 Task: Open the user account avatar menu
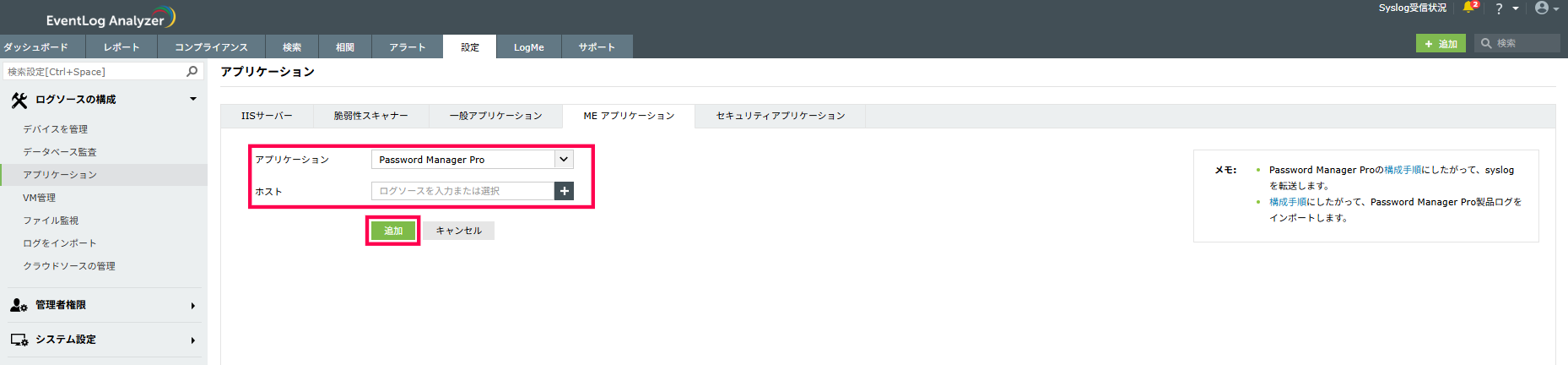coord(1542,8)
